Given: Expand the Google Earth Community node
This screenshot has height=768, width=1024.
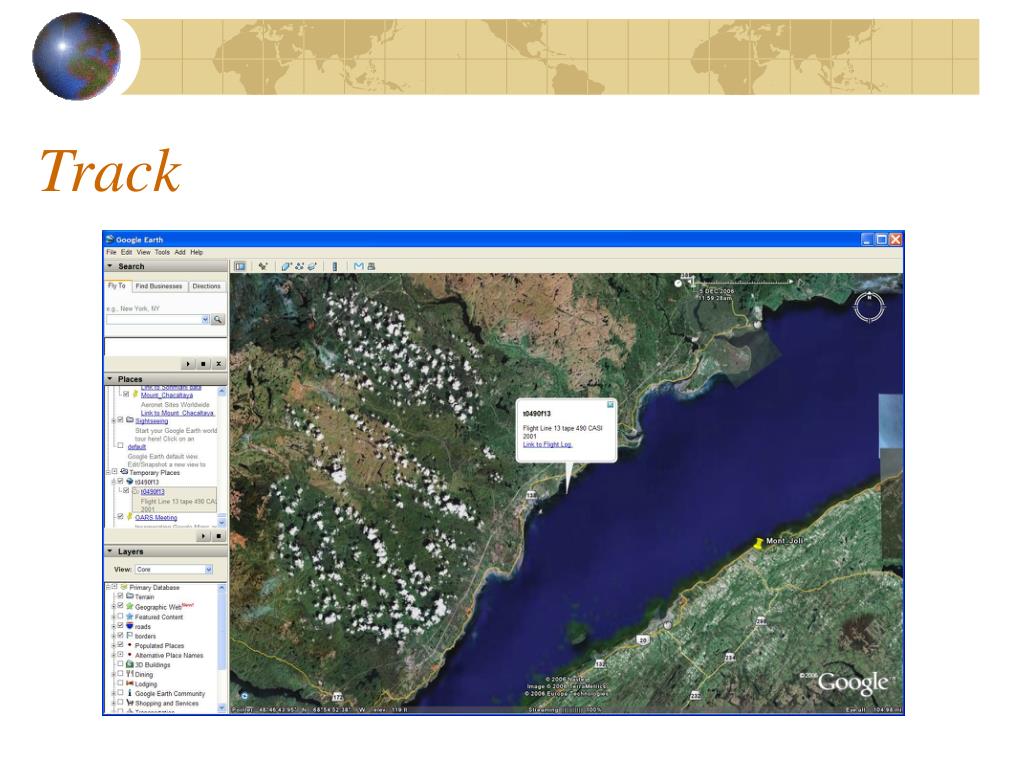Looking at the screenshot, I should (x=114, y=693).
